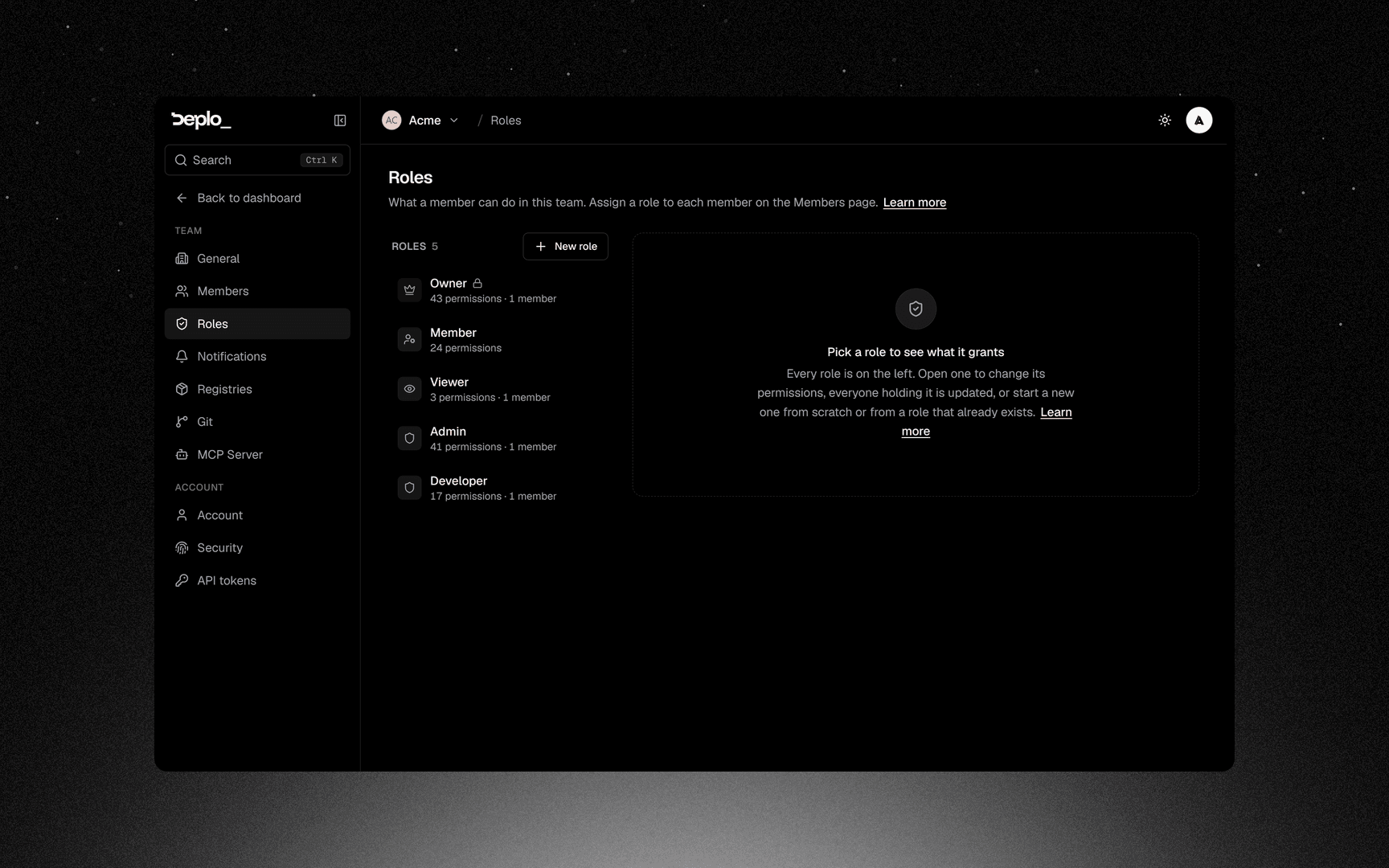Select the Viewer role name

(449, 383)
